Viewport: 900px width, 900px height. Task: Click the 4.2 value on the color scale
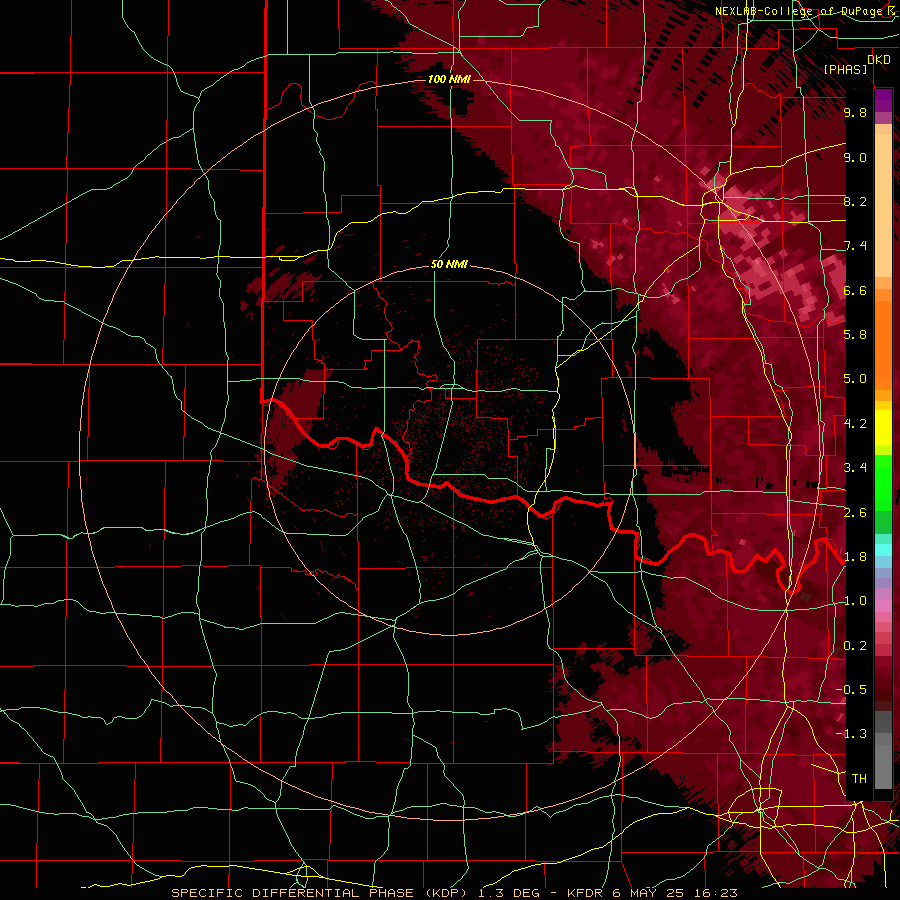pyautogui.click(x=855, y=424)
